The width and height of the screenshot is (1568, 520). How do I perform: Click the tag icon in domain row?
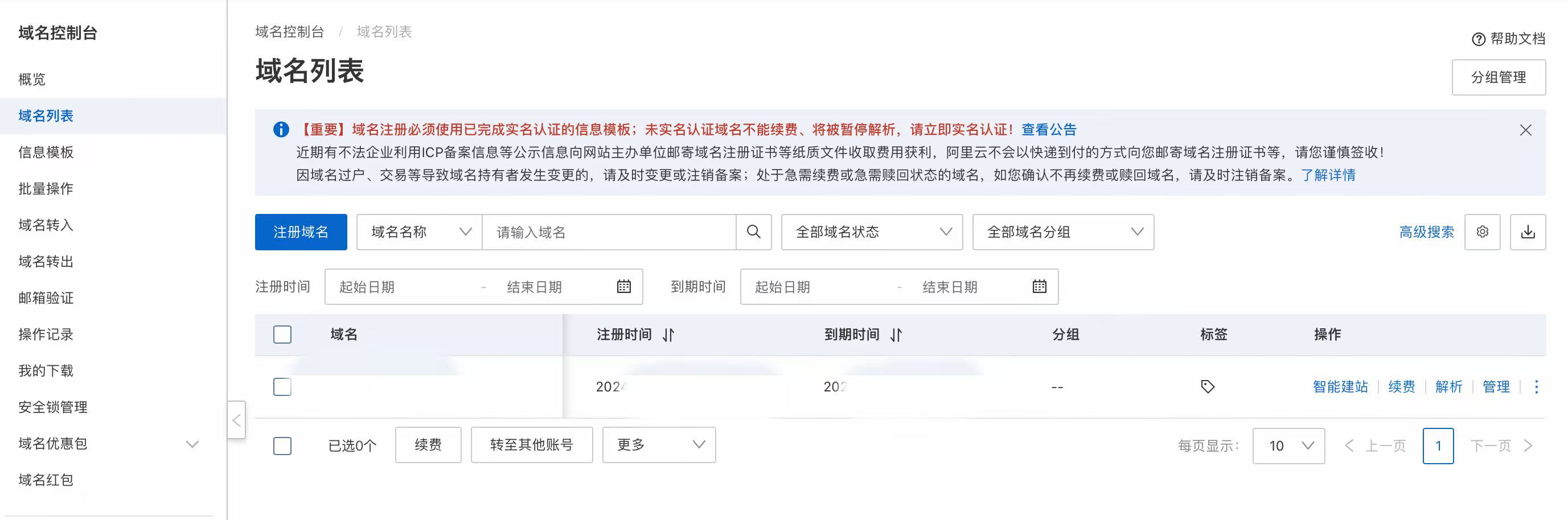[x=1208, y=387]
